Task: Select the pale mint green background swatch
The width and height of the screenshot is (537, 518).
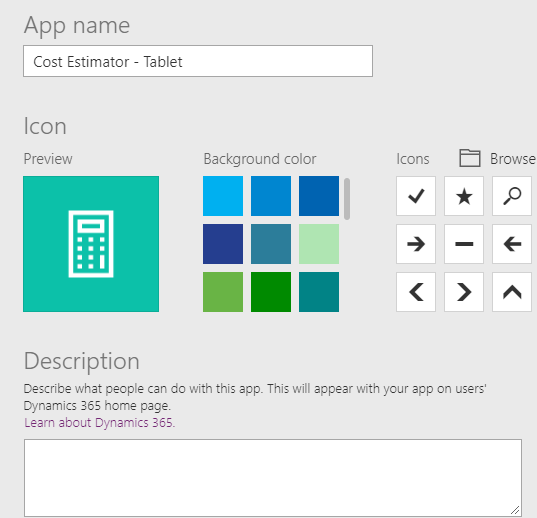Action: click(x=319, y=244)
